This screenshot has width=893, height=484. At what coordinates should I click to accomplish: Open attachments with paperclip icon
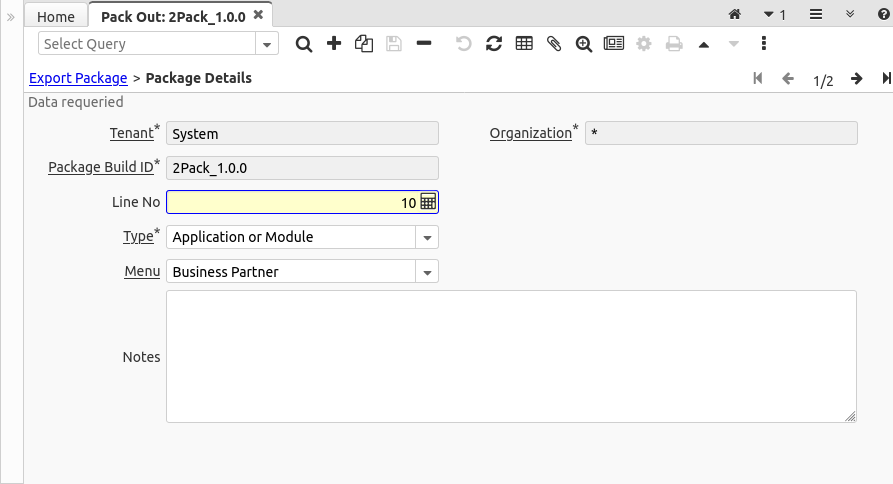pos(554,44)
